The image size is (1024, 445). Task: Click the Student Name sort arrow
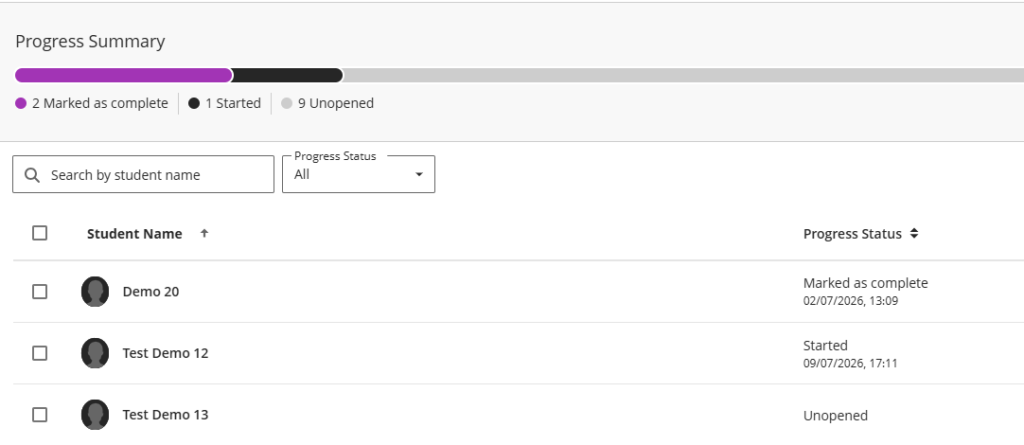tap(204, 233)
